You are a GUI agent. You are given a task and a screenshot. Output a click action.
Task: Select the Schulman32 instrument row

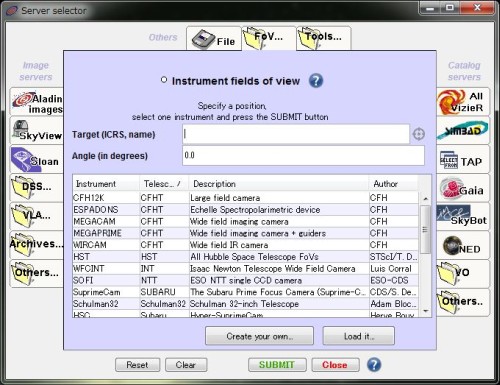point(245,304)
